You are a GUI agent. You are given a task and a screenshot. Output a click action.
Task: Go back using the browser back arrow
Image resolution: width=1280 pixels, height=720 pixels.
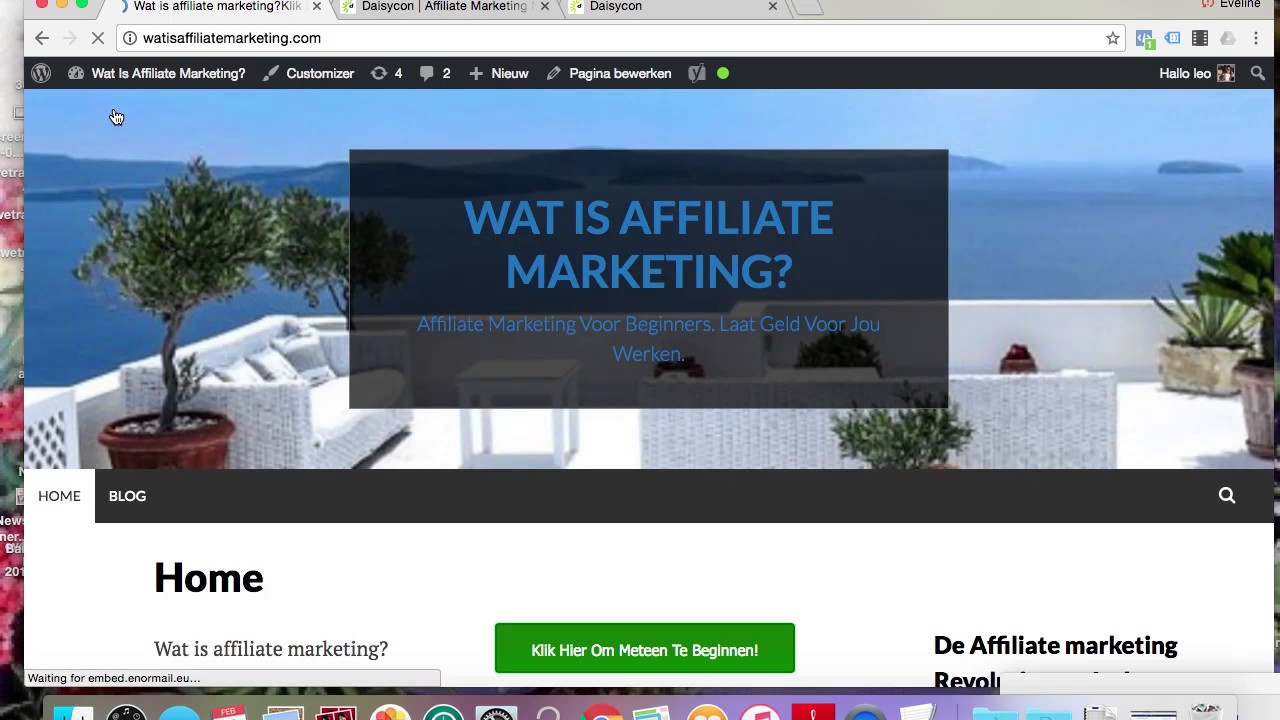[42, 38]
